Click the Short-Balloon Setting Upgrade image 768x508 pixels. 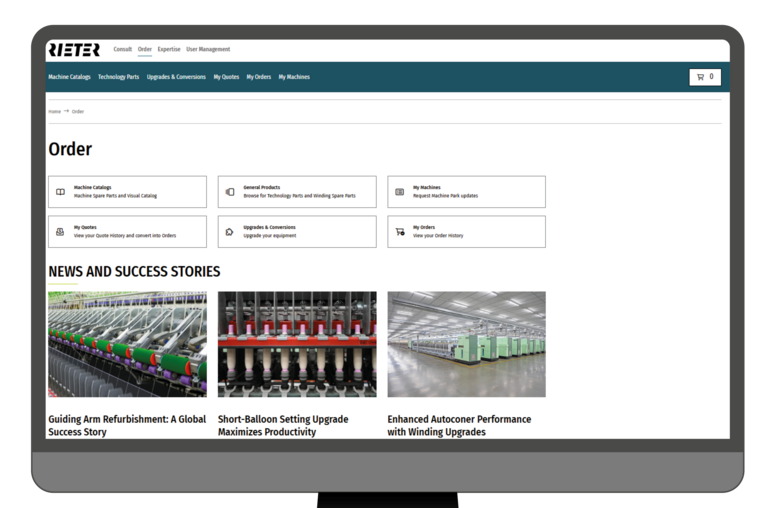[x=297, y=344]
